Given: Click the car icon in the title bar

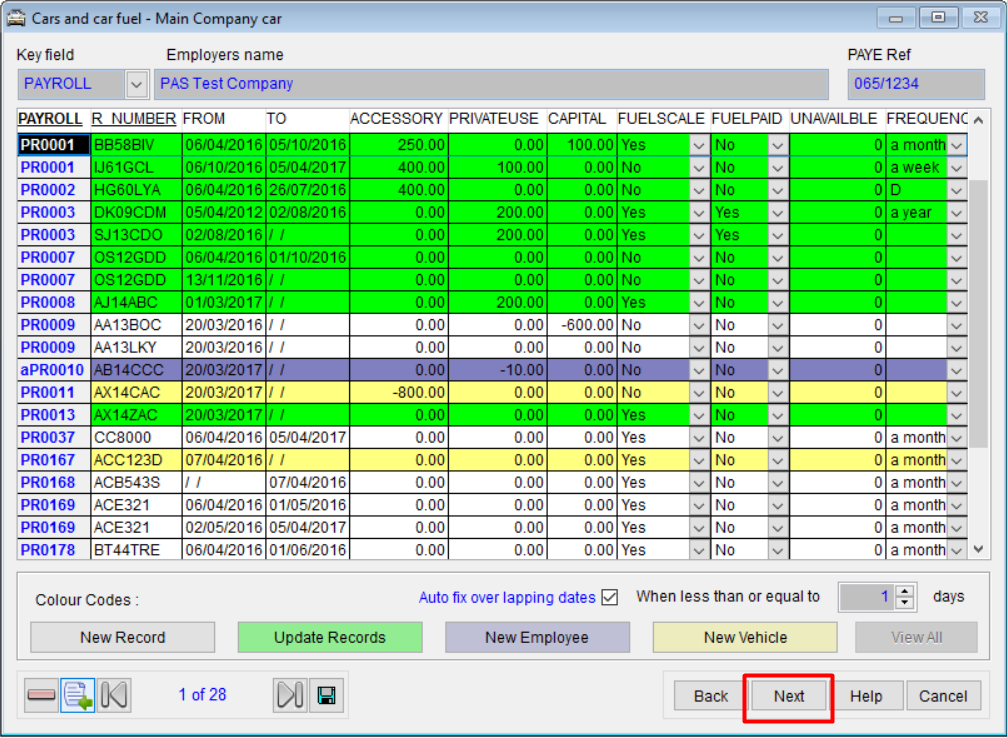Looking at the screenshot, I should click(x=15, y=18).
